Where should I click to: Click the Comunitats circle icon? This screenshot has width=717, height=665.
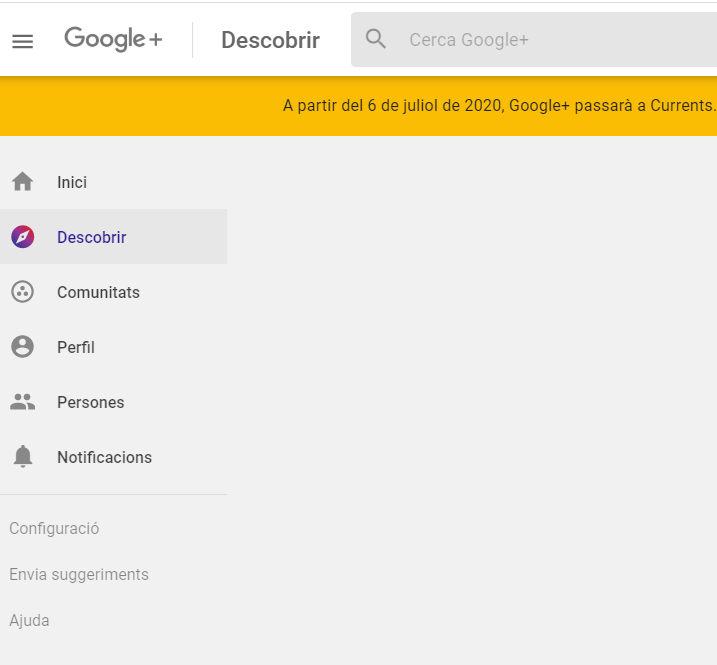(22, 292)
